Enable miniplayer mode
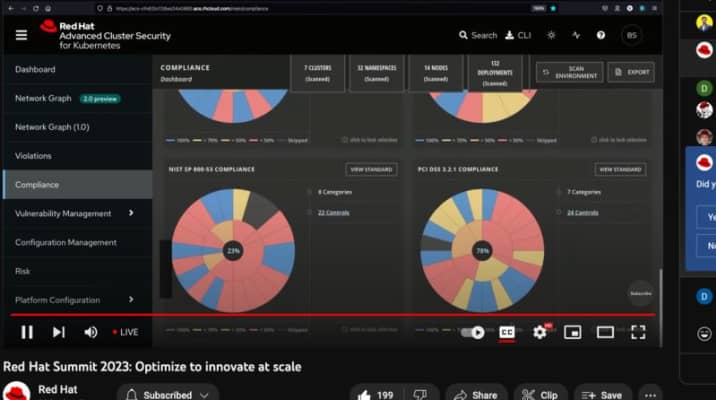This screenshot has height=400, width=716. tap(572, 332)
